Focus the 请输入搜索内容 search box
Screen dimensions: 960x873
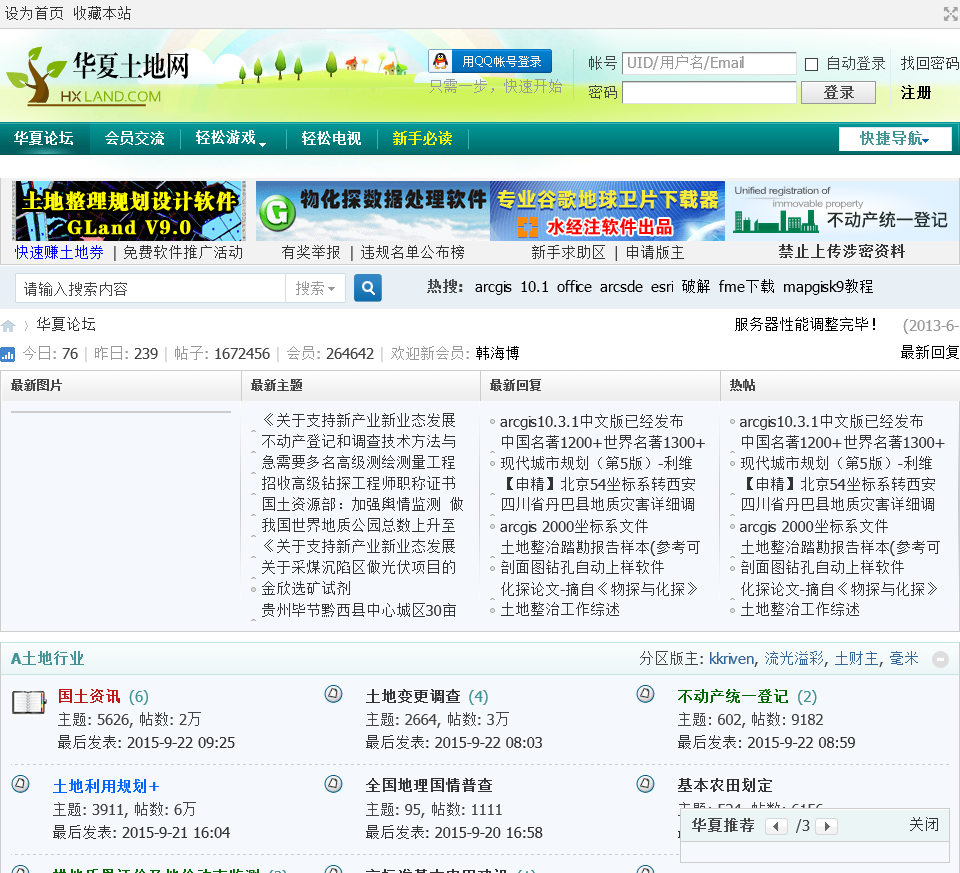pos(151,288)
